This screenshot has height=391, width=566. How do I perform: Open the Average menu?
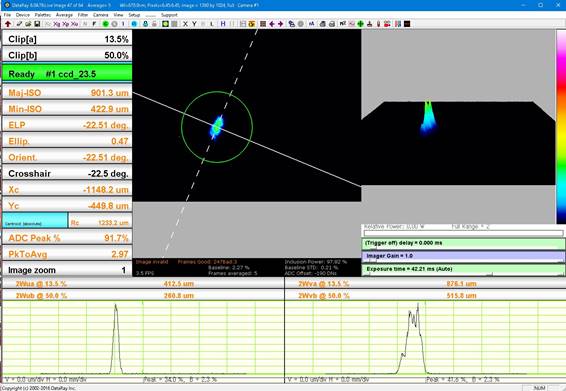[x=64, y=15]
